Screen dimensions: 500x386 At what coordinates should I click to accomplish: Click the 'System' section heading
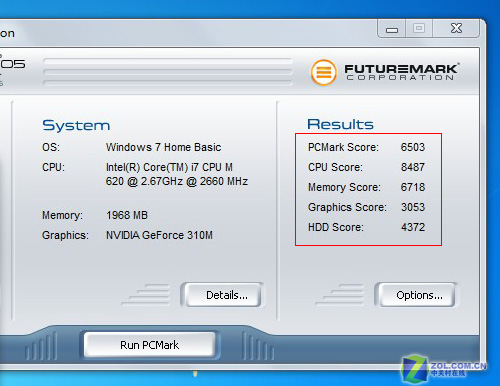tap(76, 126)
